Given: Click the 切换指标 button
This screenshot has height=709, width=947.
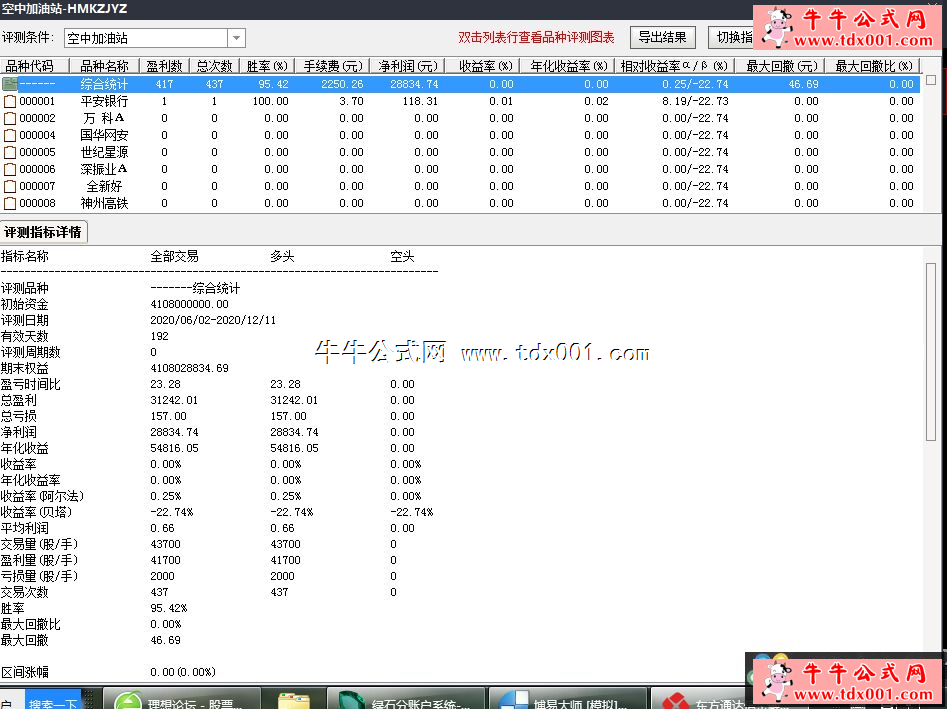Looking at the screenshot, I should [732, 38].
